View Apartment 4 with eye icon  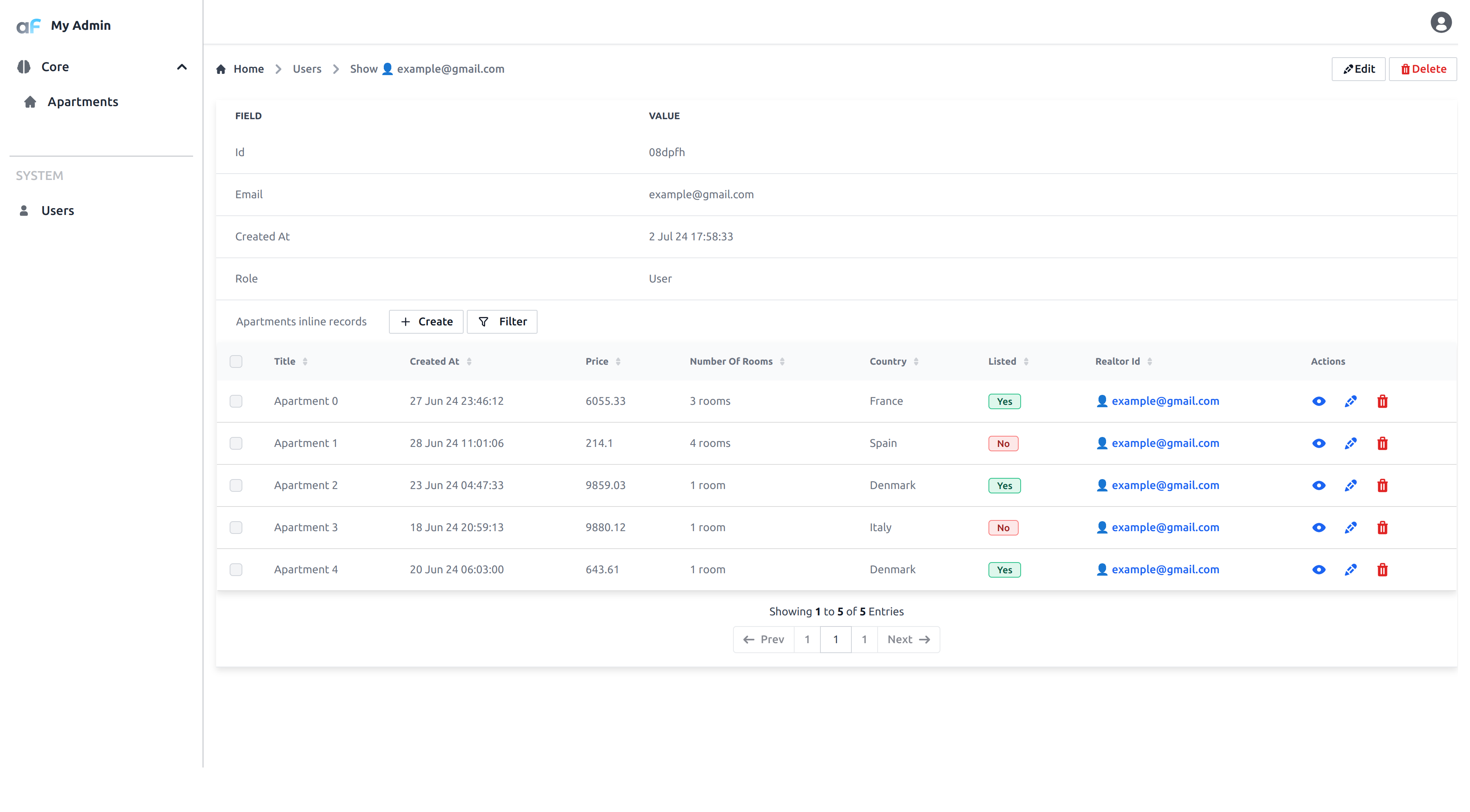[1318, 570]
